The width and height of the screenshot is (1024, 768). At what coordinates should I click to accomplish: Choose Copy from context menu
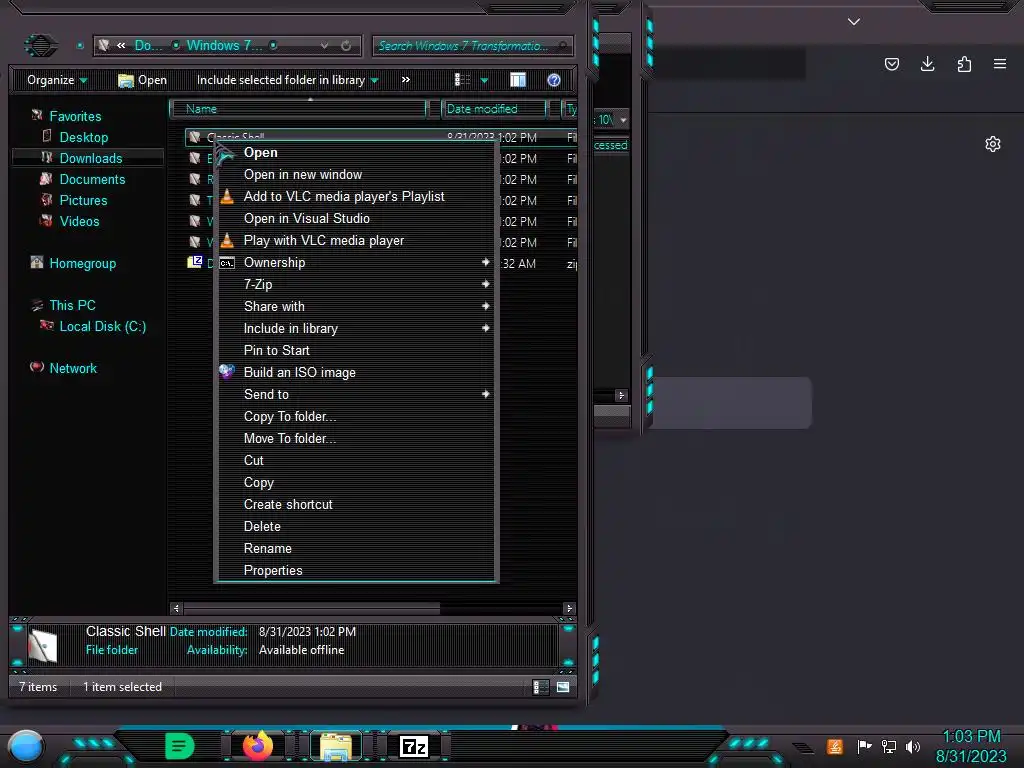tap(356, 482)
